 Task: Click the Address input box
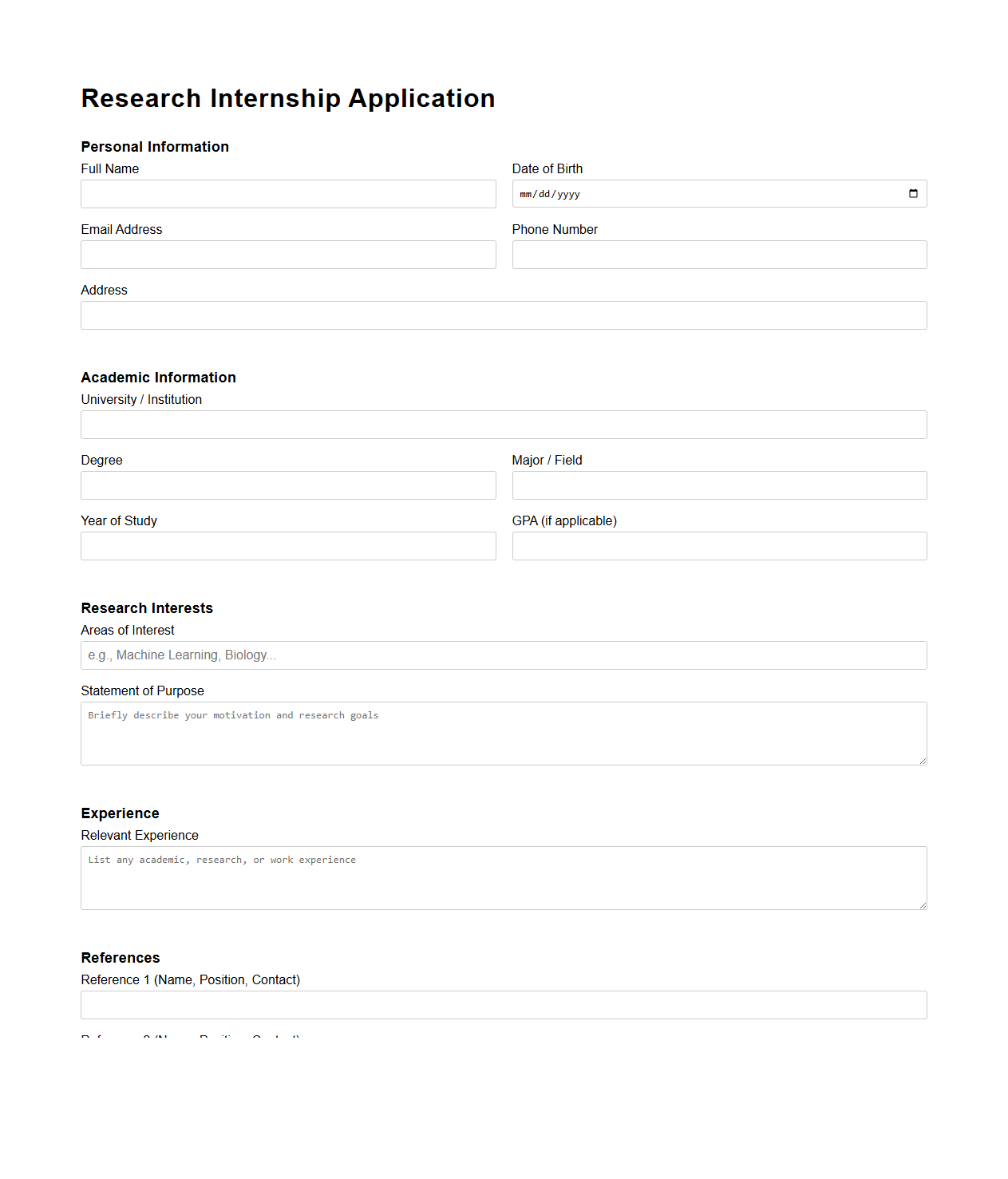[503, 315]
